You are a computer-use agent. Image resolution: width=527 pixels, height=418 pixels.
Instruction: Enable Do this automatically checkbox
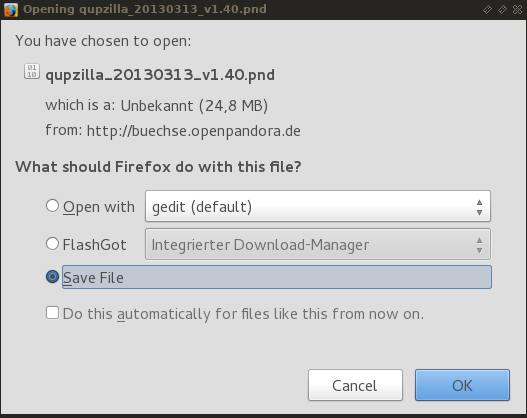pos(52,312)
